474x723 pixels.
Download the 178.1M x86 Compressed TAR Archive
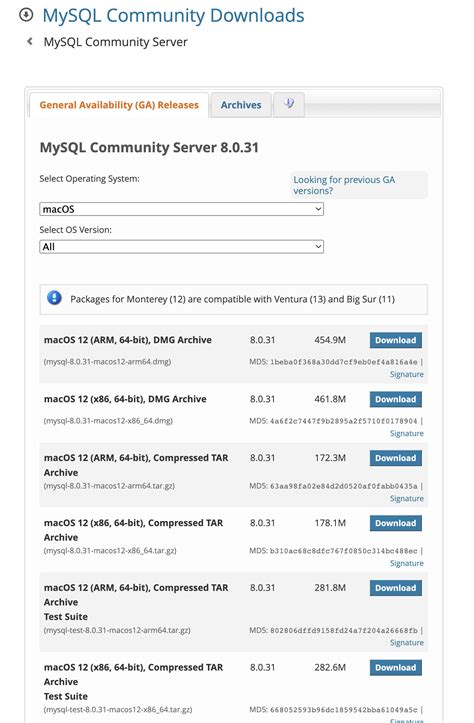[396, 523]
